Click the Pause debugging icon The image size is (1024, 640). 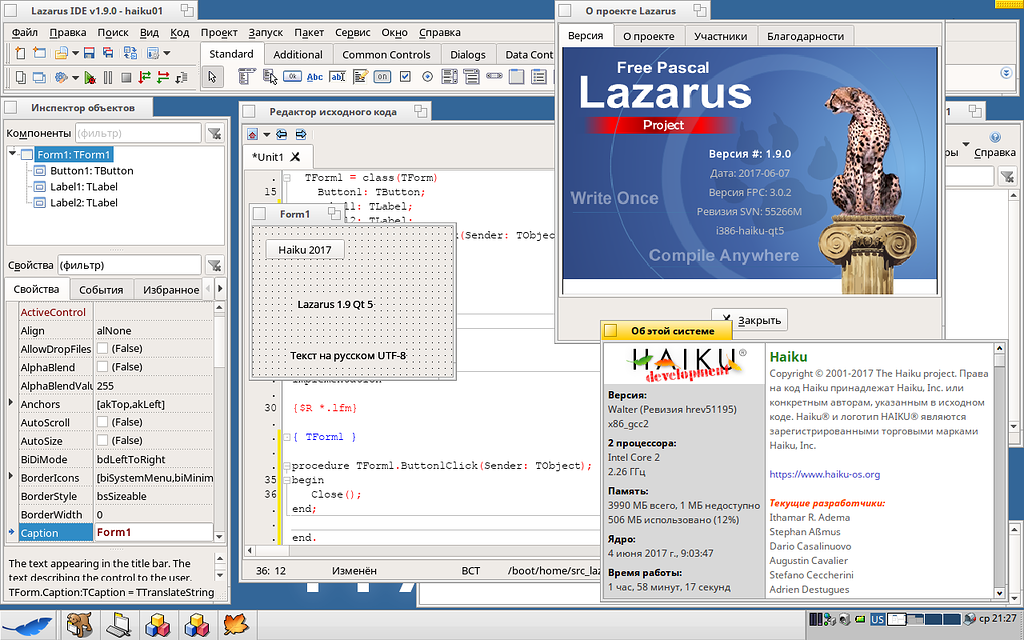[109, 77]
